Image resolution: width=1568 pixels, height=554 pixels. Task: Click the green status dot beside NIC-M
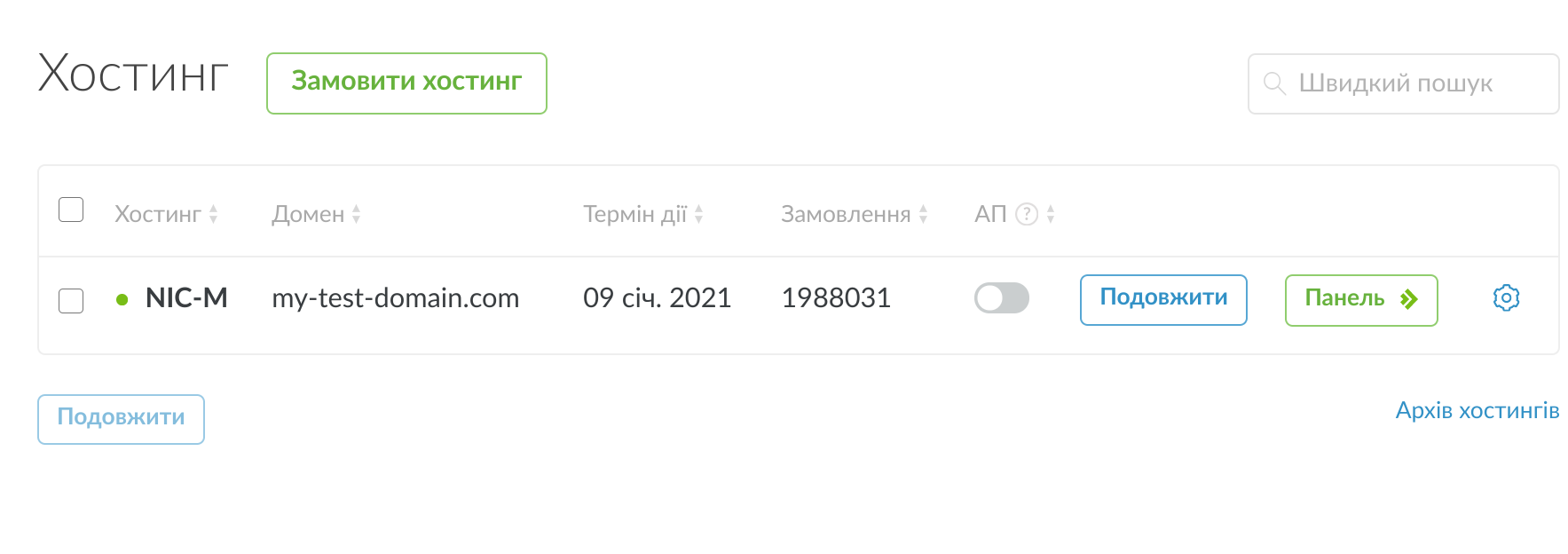point(122,300)
